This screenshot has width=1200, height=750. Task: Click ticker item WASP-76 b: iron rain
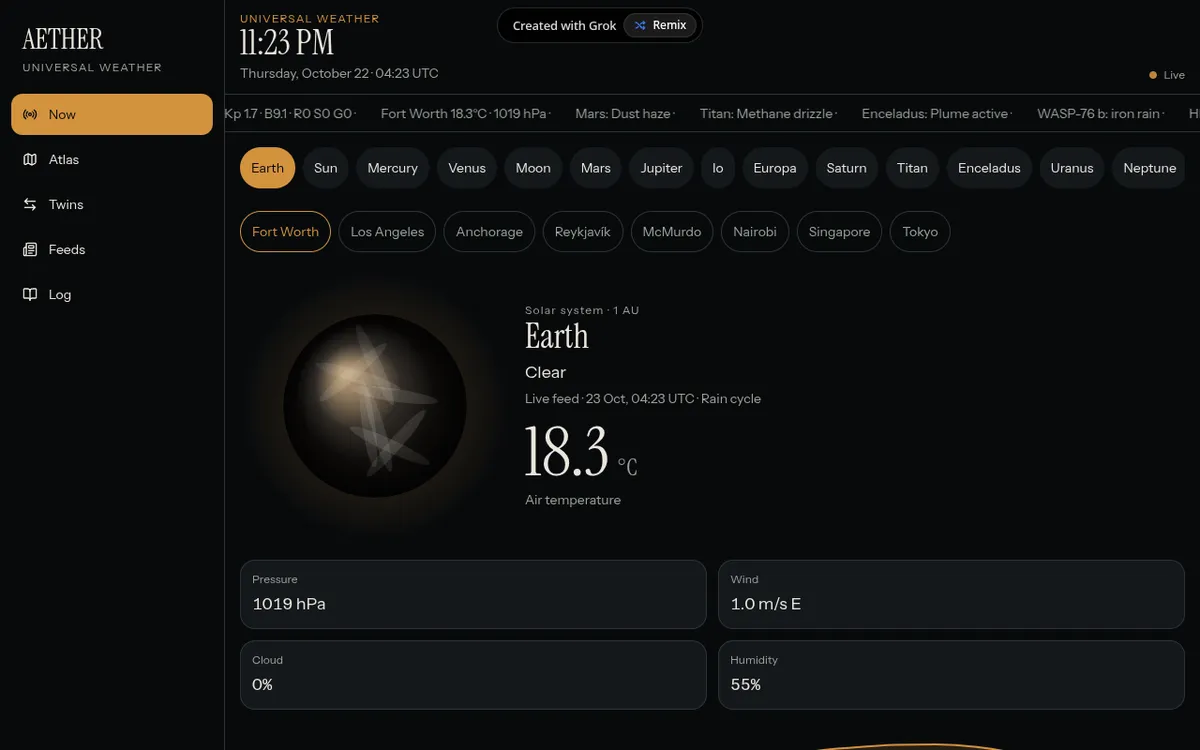(x=1099, y=114)
